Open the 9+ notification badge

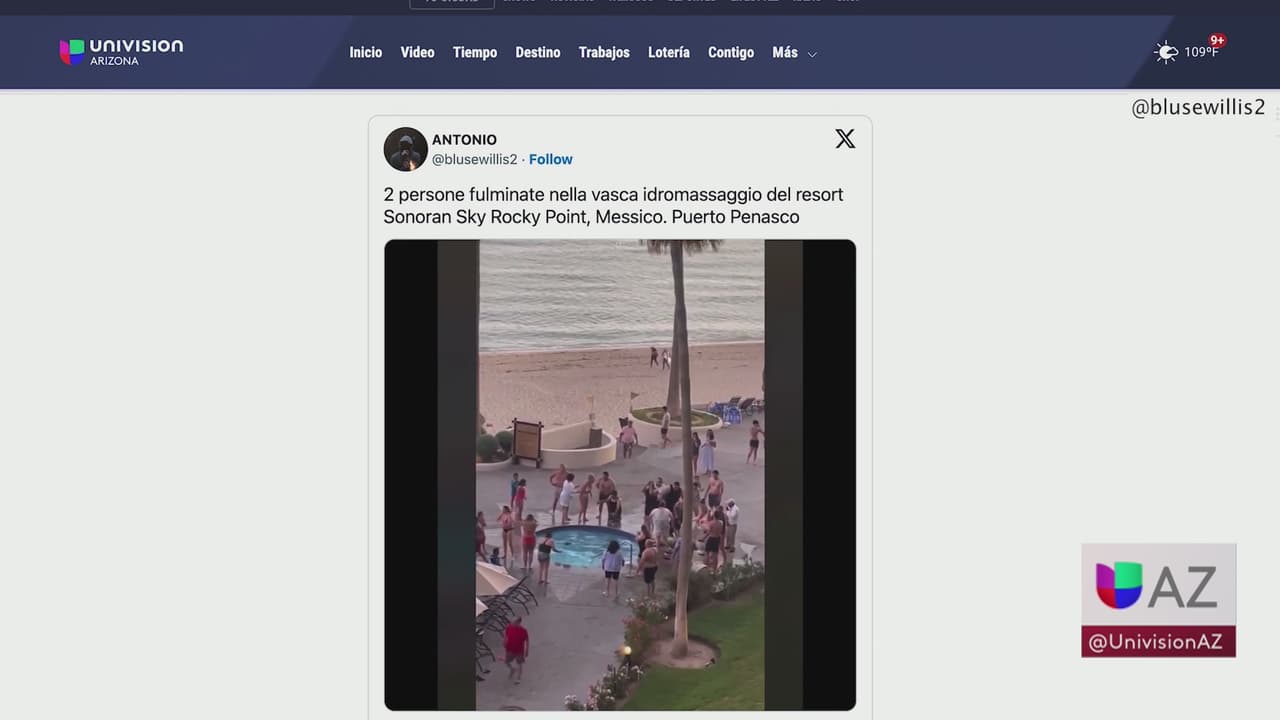(1217, 41)
